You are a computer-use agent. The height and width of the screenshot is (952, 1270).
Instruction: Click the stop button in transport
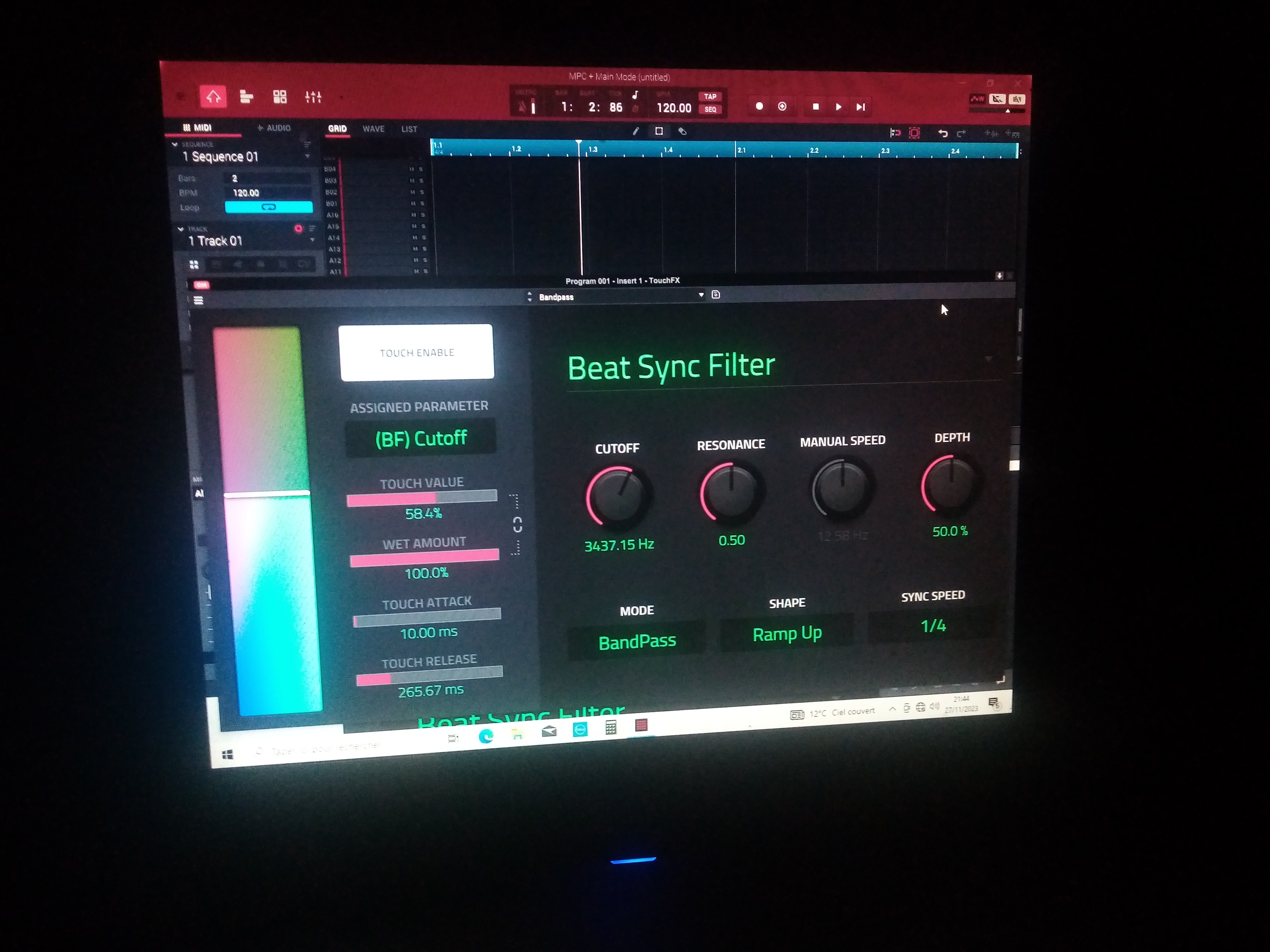(815, 107)
